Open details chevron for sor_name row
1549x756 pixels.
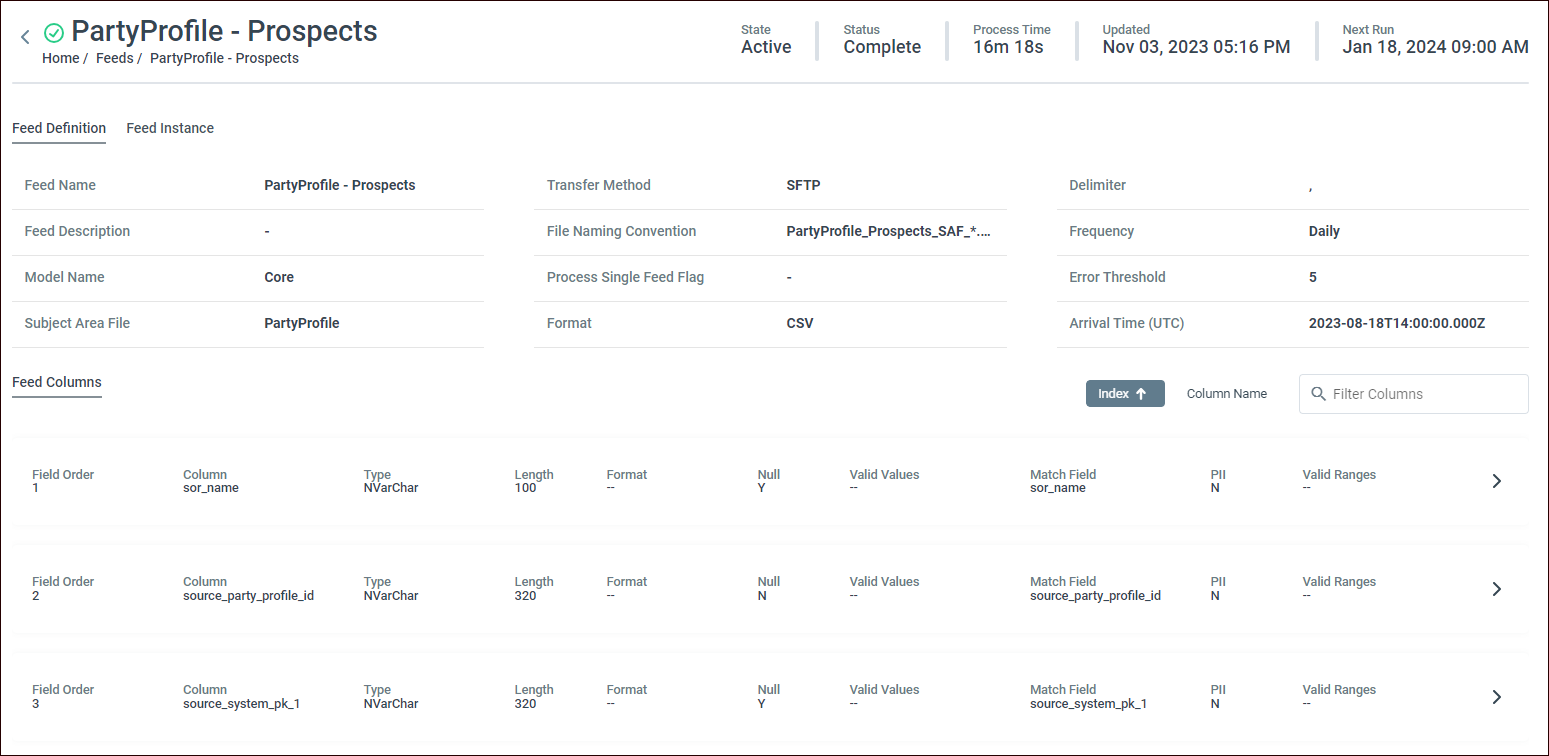point(1496,481)
